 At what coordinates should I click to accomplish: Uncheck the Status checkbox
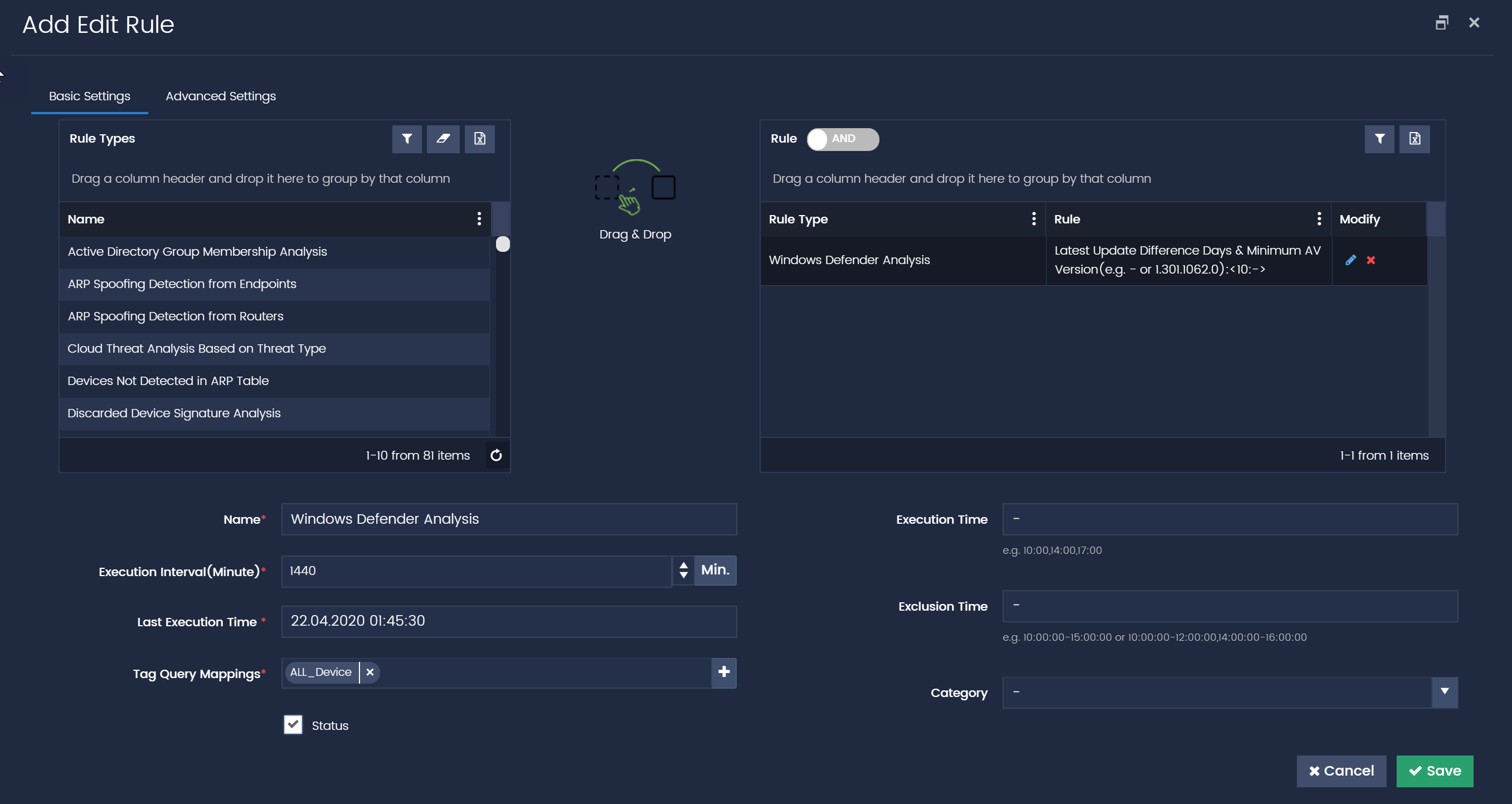(x=293, y=725)
